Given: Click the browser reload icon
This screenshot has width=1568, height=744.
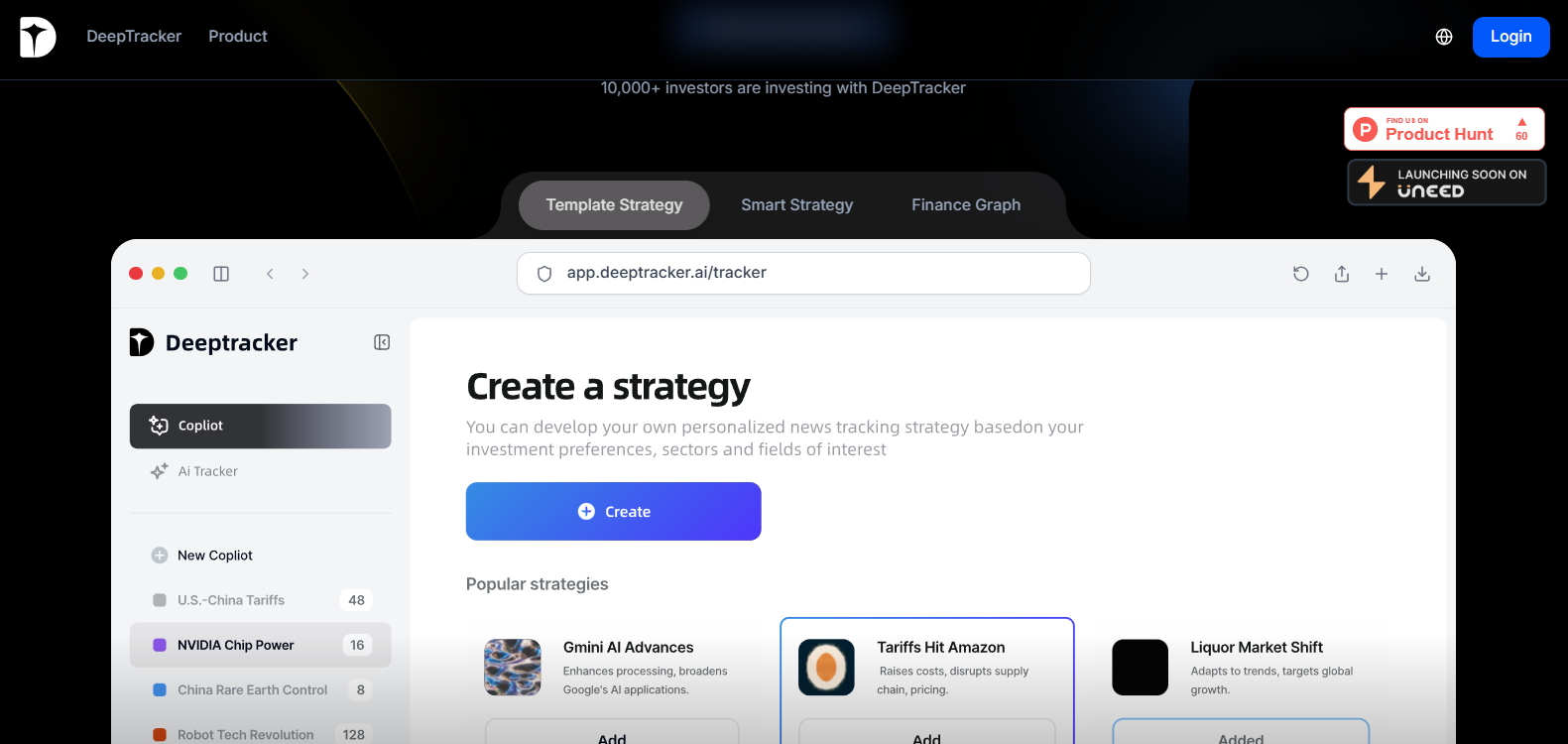Looking at the screenshot, I should pos(1301,274).
